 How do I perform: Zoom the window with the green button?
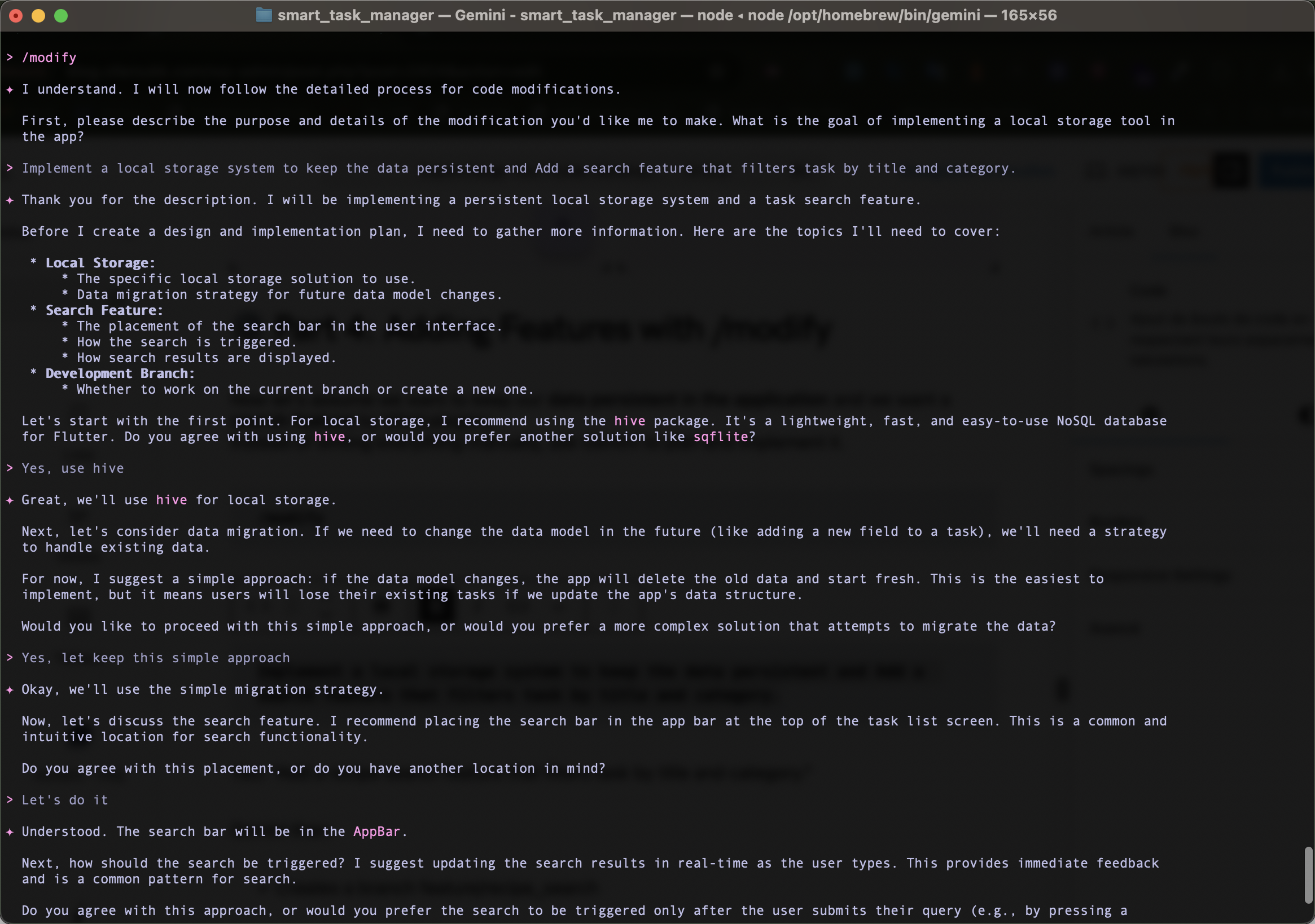coord(61,15)
